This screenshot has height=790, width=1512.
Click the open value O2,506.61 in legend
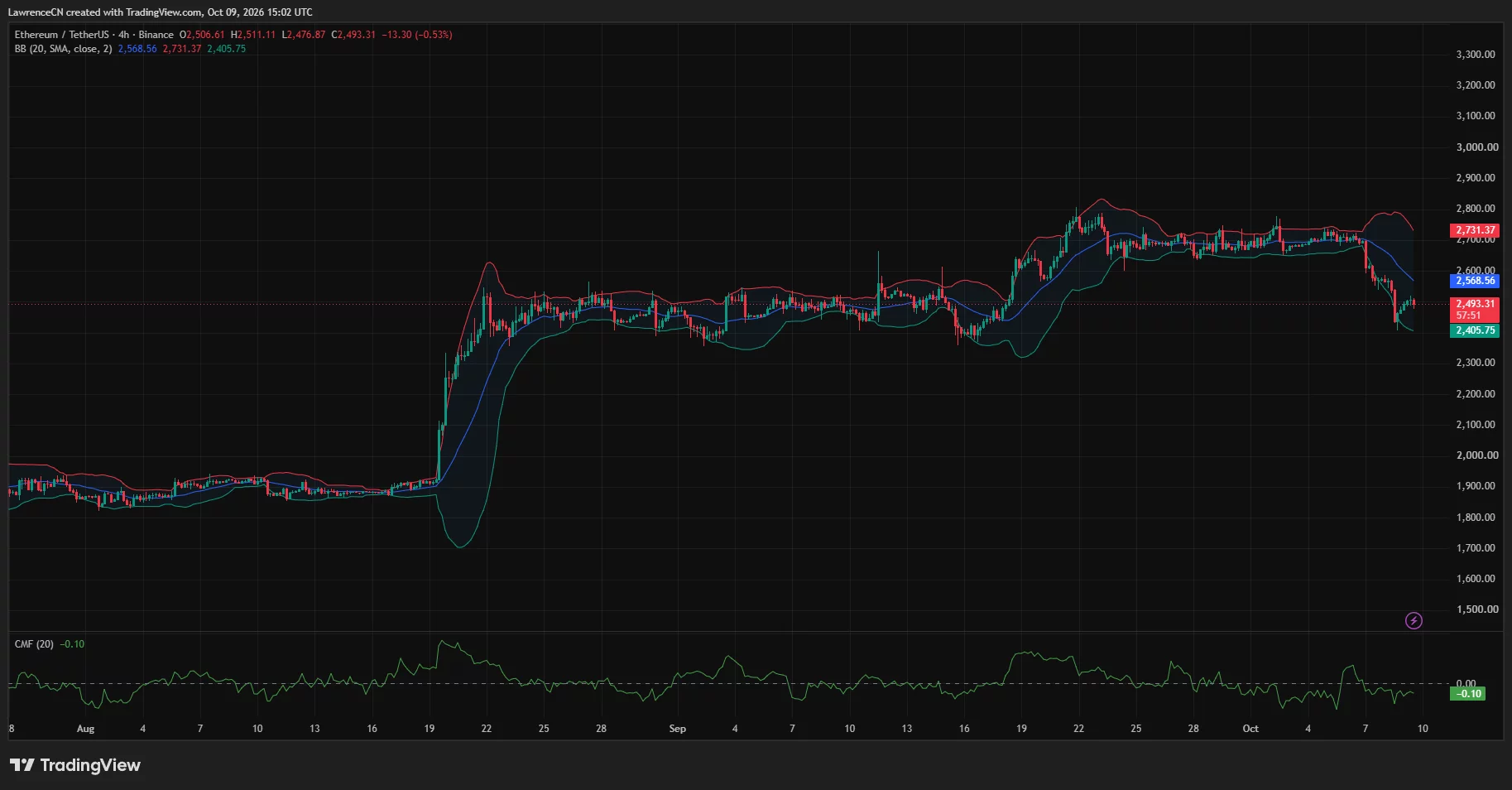click(x=202, y=35)
